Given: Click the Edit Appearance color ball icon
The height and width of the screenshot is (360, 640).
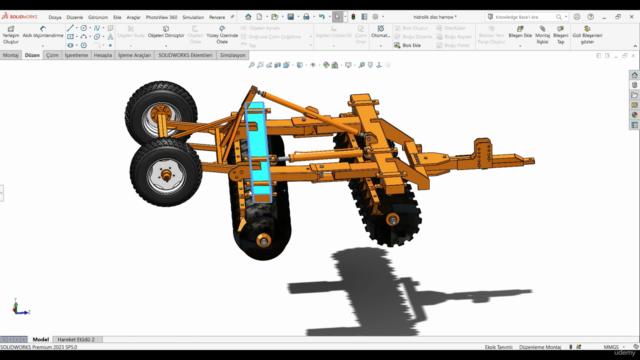Looking at the screenshot, I should click(326, 65).
